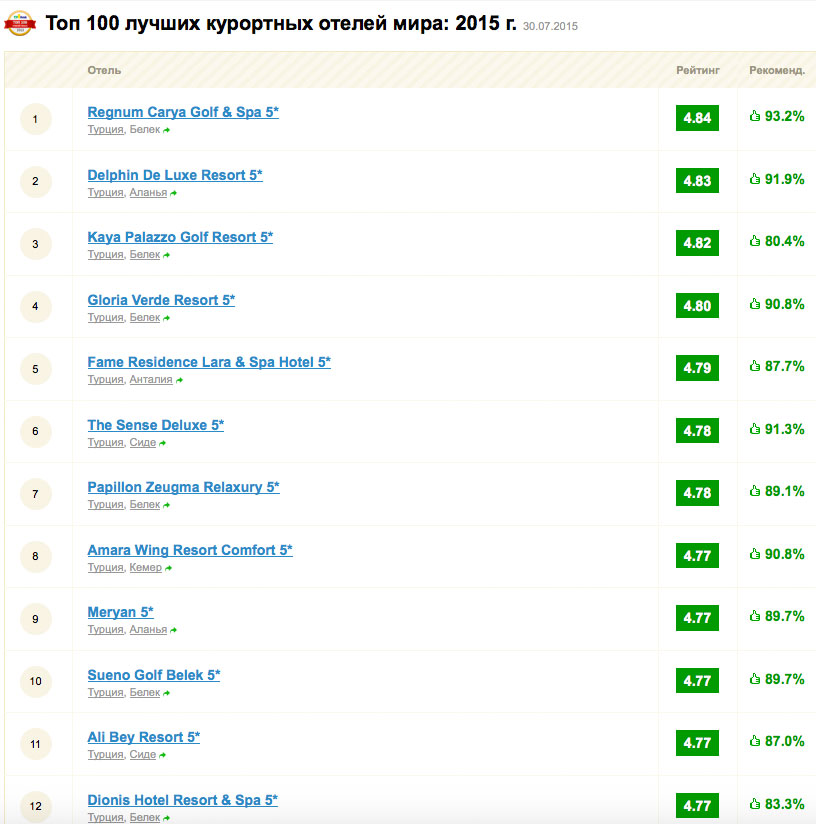Click the 4.80 rating badge
This screenshot has height=824, width=816.
coord(697,306)
